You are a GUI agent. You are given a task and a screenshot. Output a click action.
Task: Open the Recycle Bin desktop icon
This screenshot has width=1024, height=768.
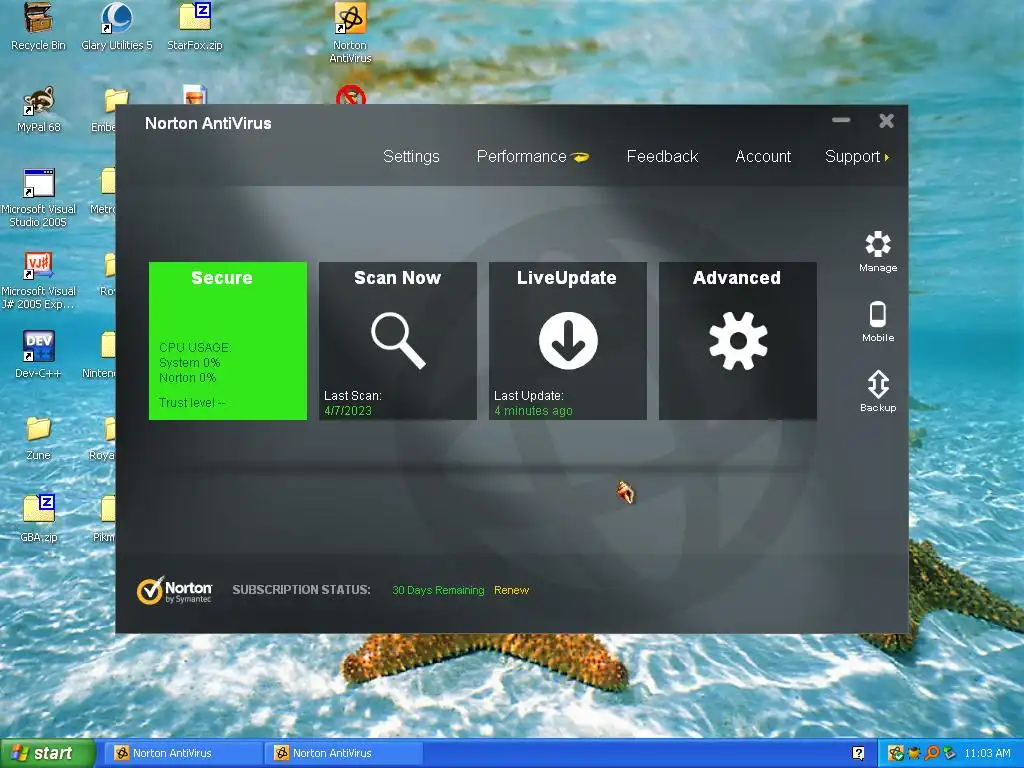click(39, 27)
